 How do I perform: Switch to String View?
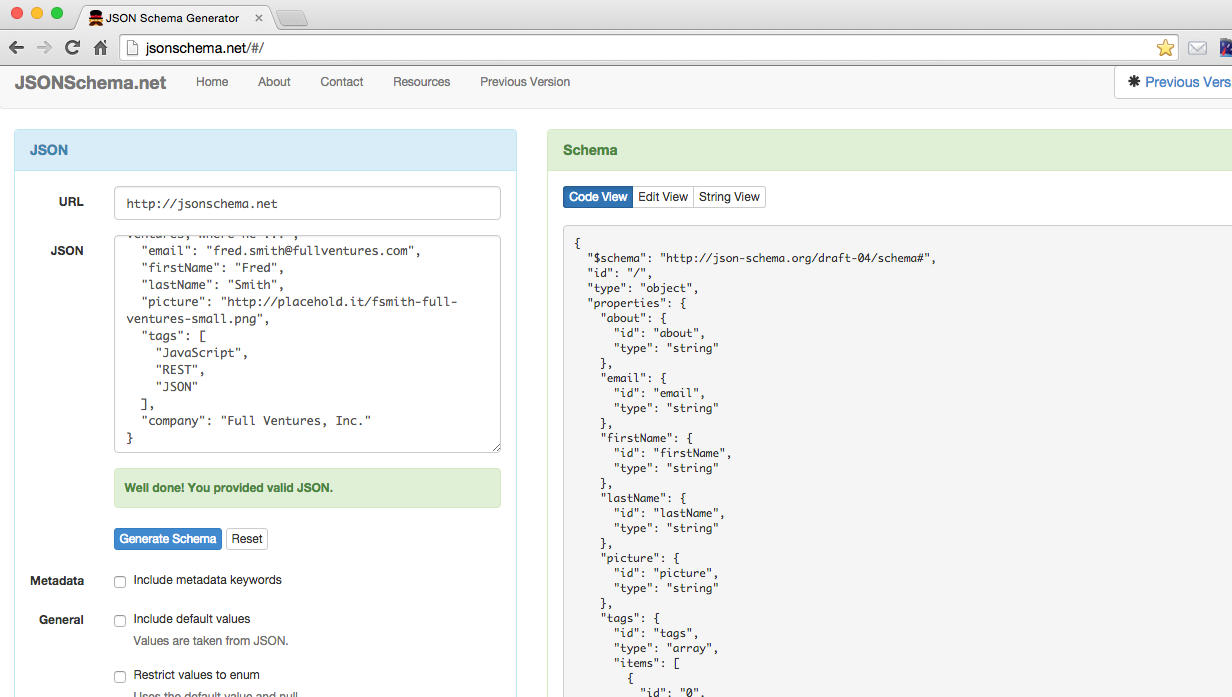(x=729, y=196)
